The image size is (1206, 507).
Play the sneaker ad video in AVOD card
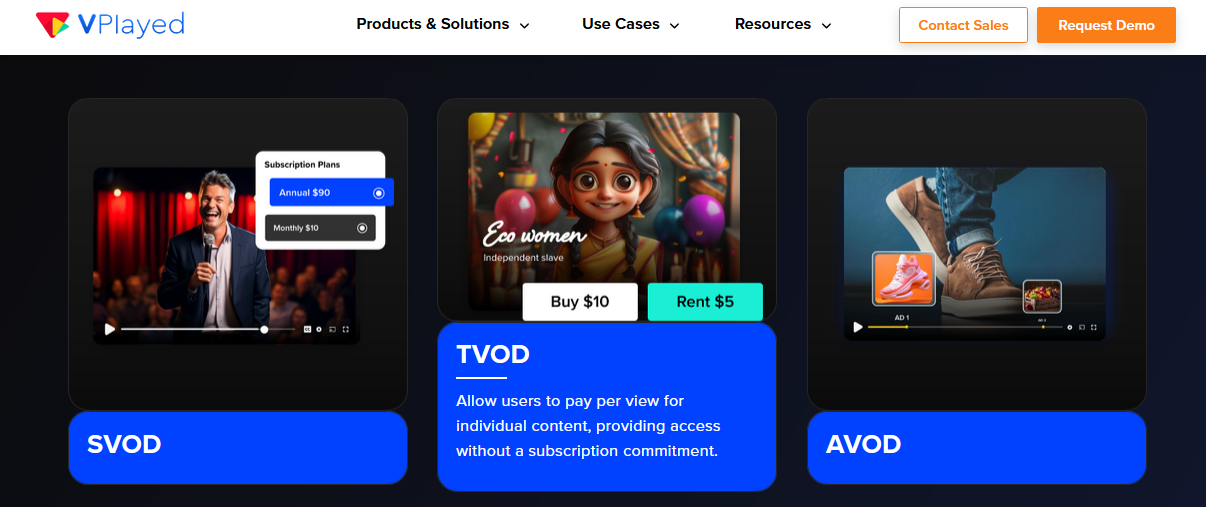tap(858, 327)
